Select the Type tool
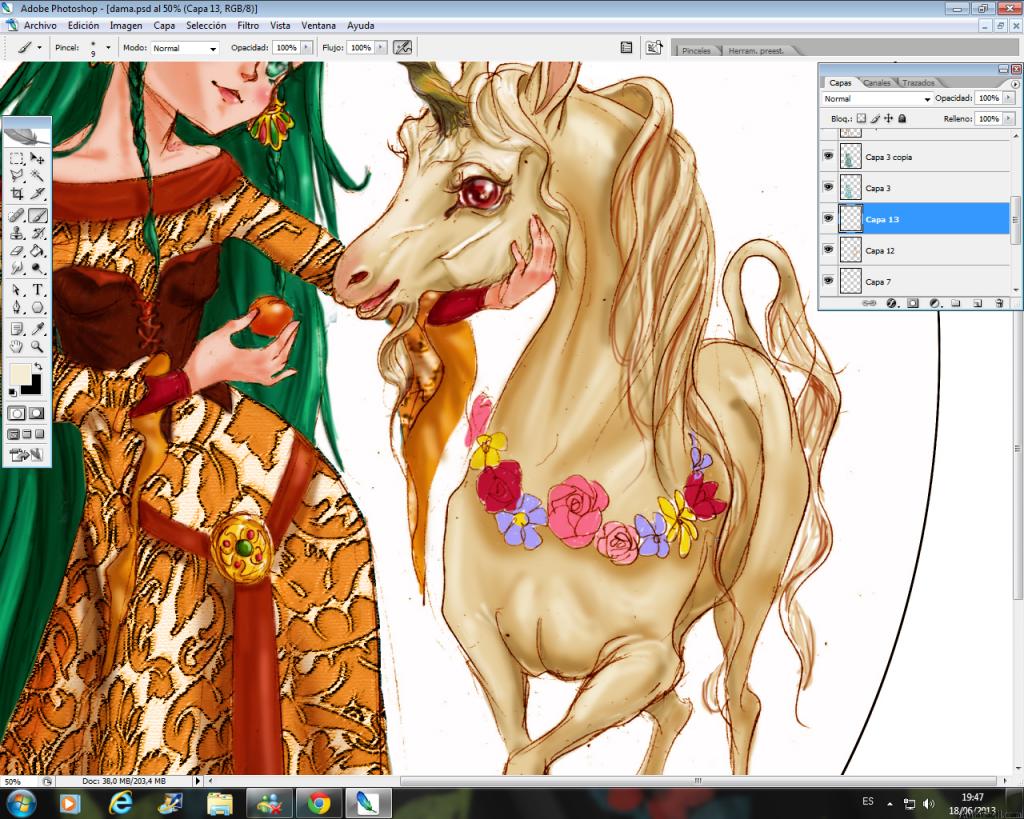Screen dimensions: 1024x819 coord(37,290)
